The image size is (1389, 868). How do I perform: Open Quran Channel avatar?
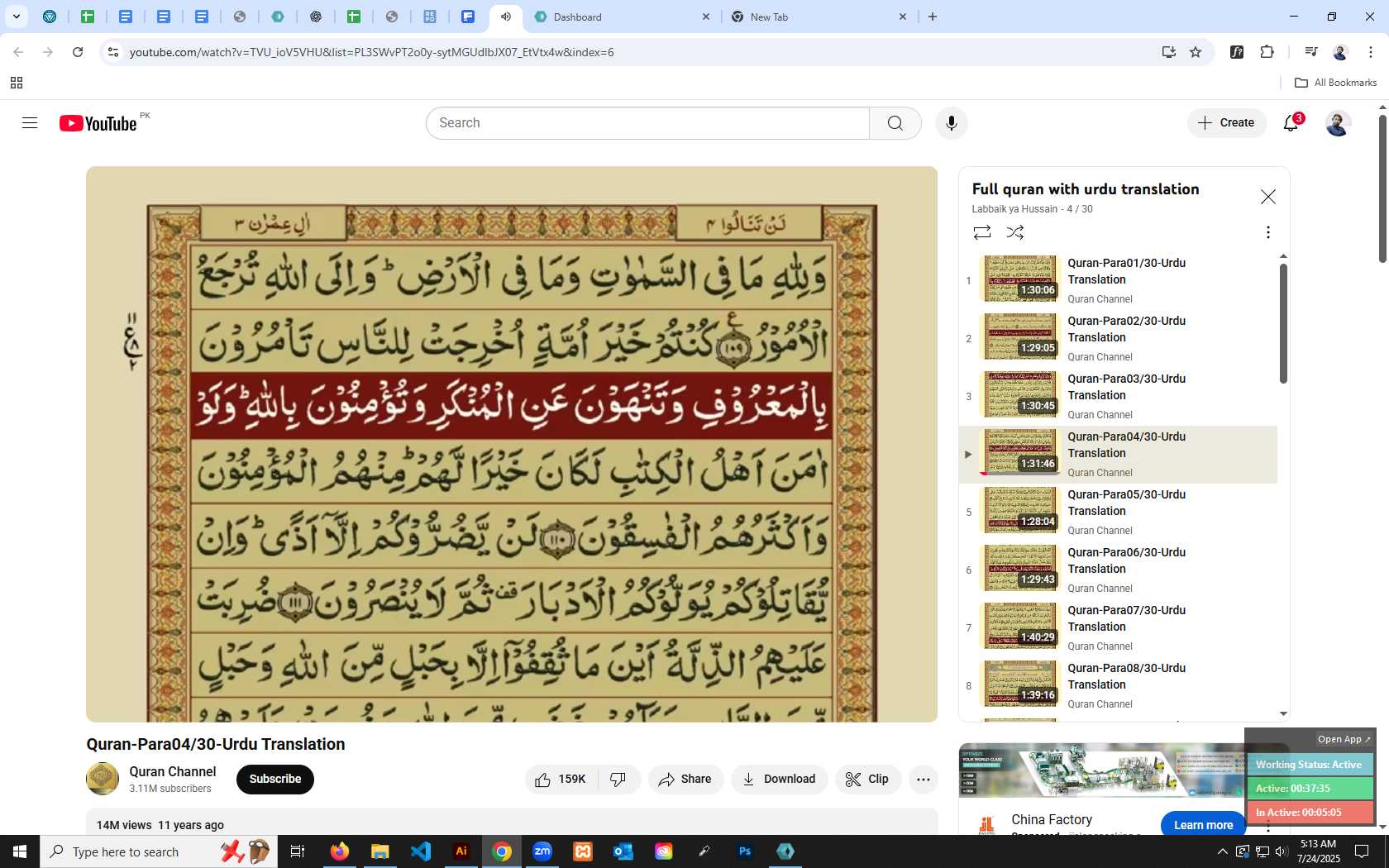point(103,779)
